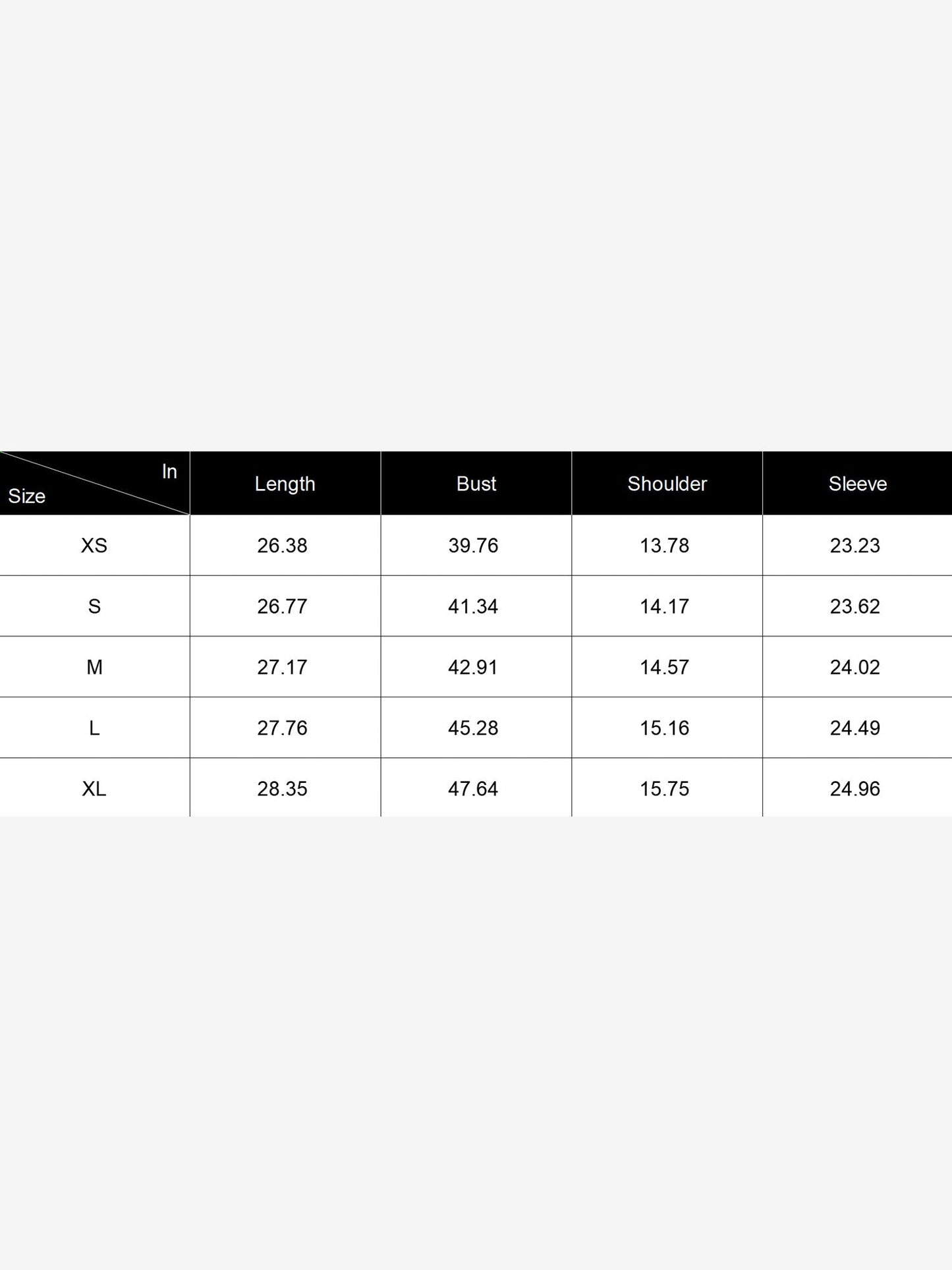The width and height of the screenshot is (952, 1270).
Task: Select the XS size row label
Action: click(x=94, y=546)
